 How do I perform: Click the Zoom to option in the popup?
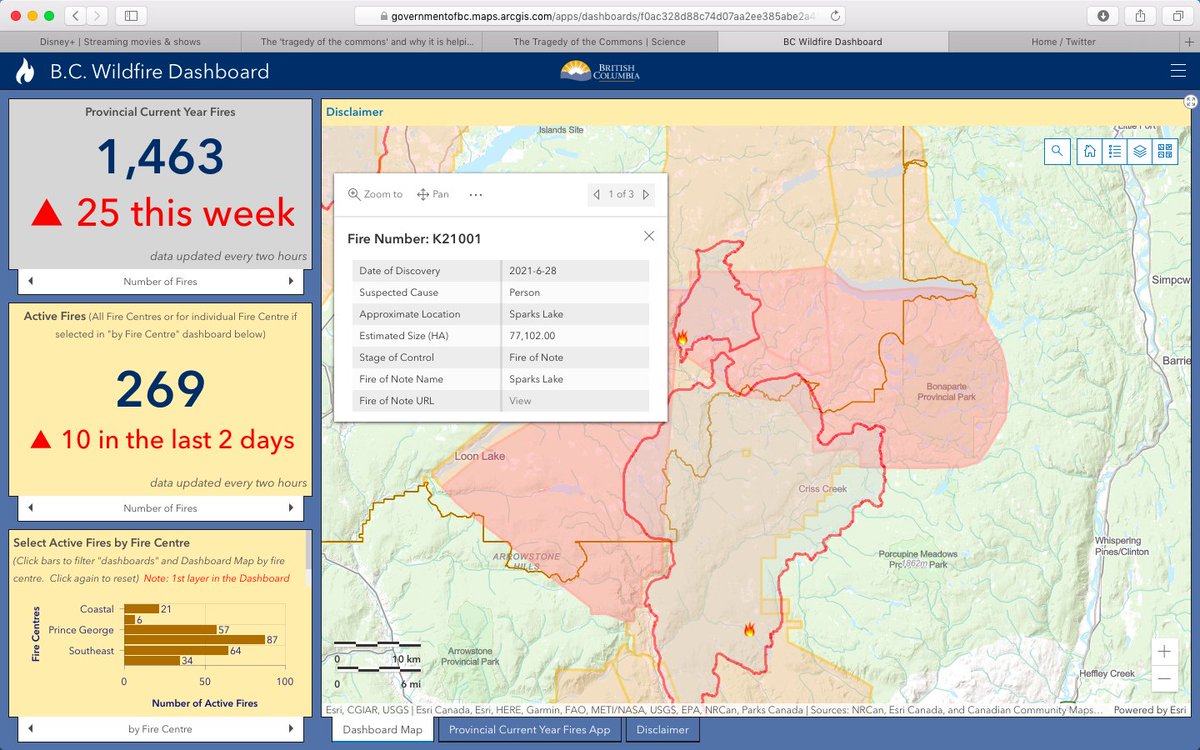(x=375, y=194)
